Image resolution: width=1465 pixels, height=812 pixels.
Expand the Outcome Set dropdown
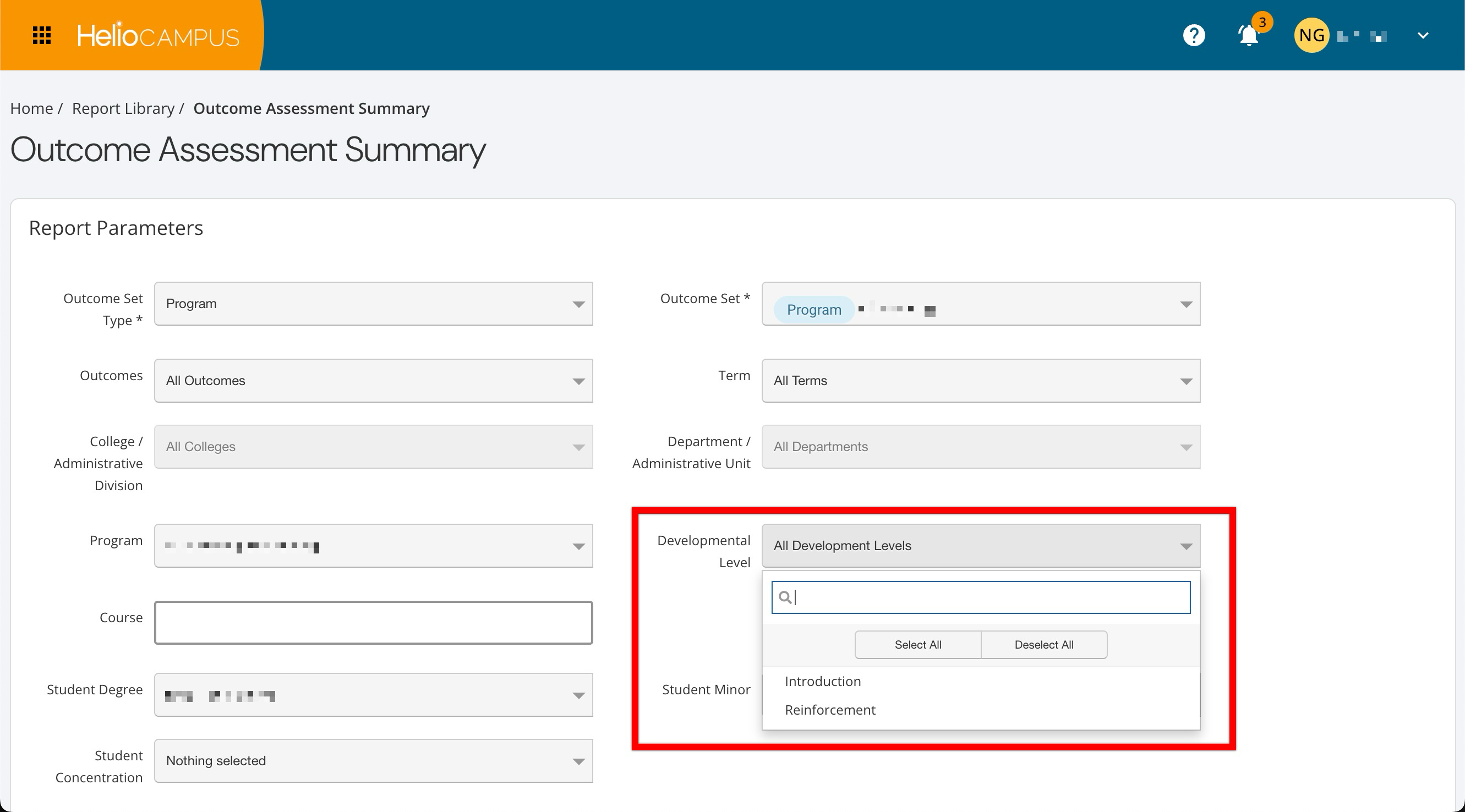click(x=981, y=304)
